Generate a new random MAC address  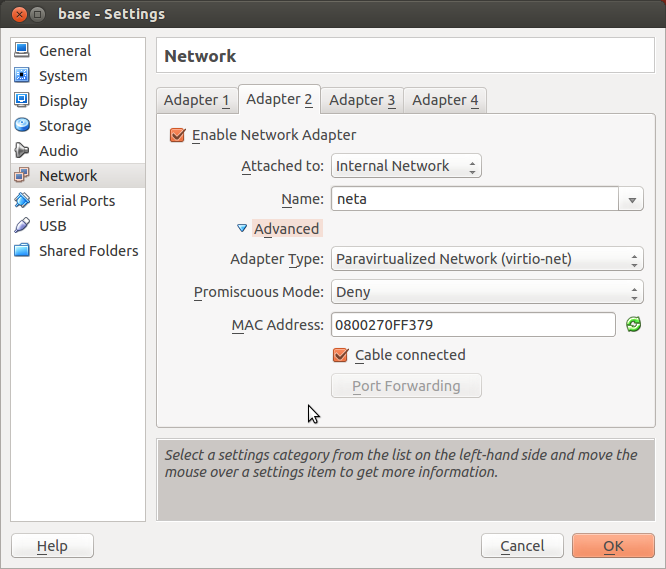pos(632,324)
